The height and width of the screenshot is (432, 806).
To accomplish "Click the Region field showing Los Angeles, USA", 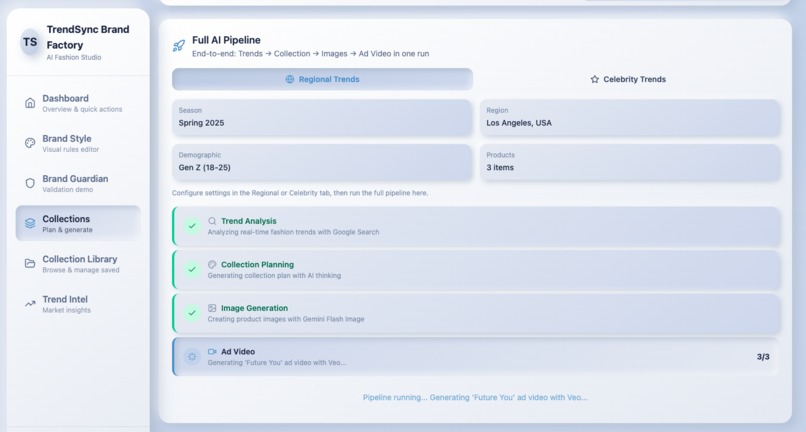I will 630,118.
